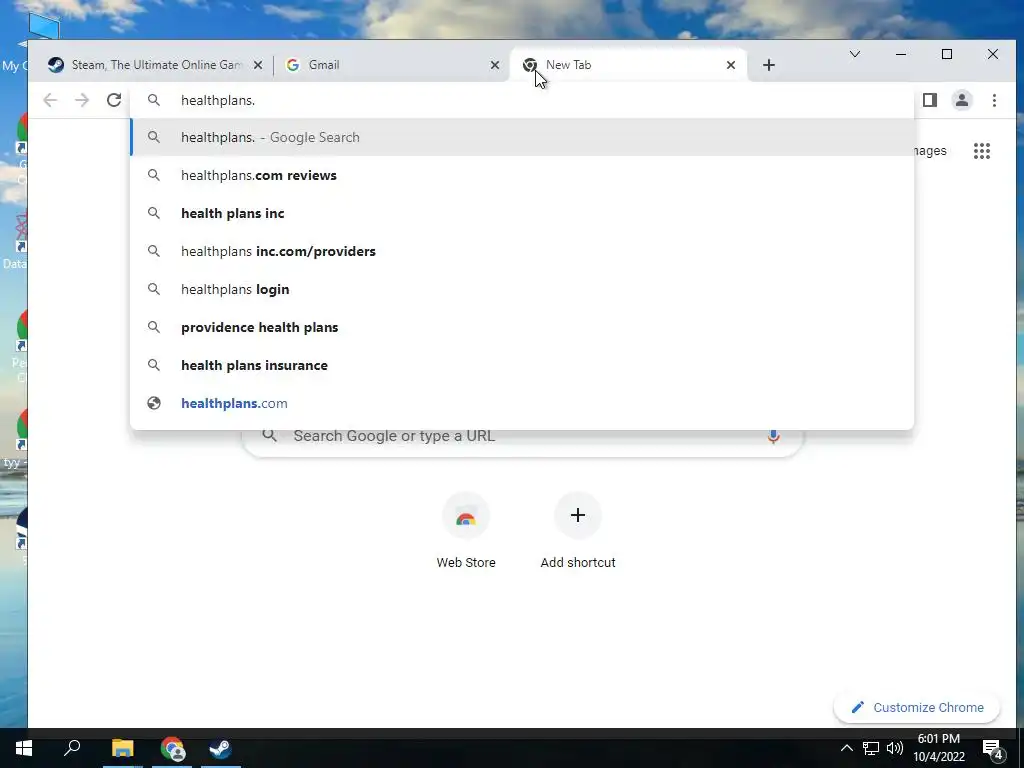Close the New Tab tab

coord(731,65)
